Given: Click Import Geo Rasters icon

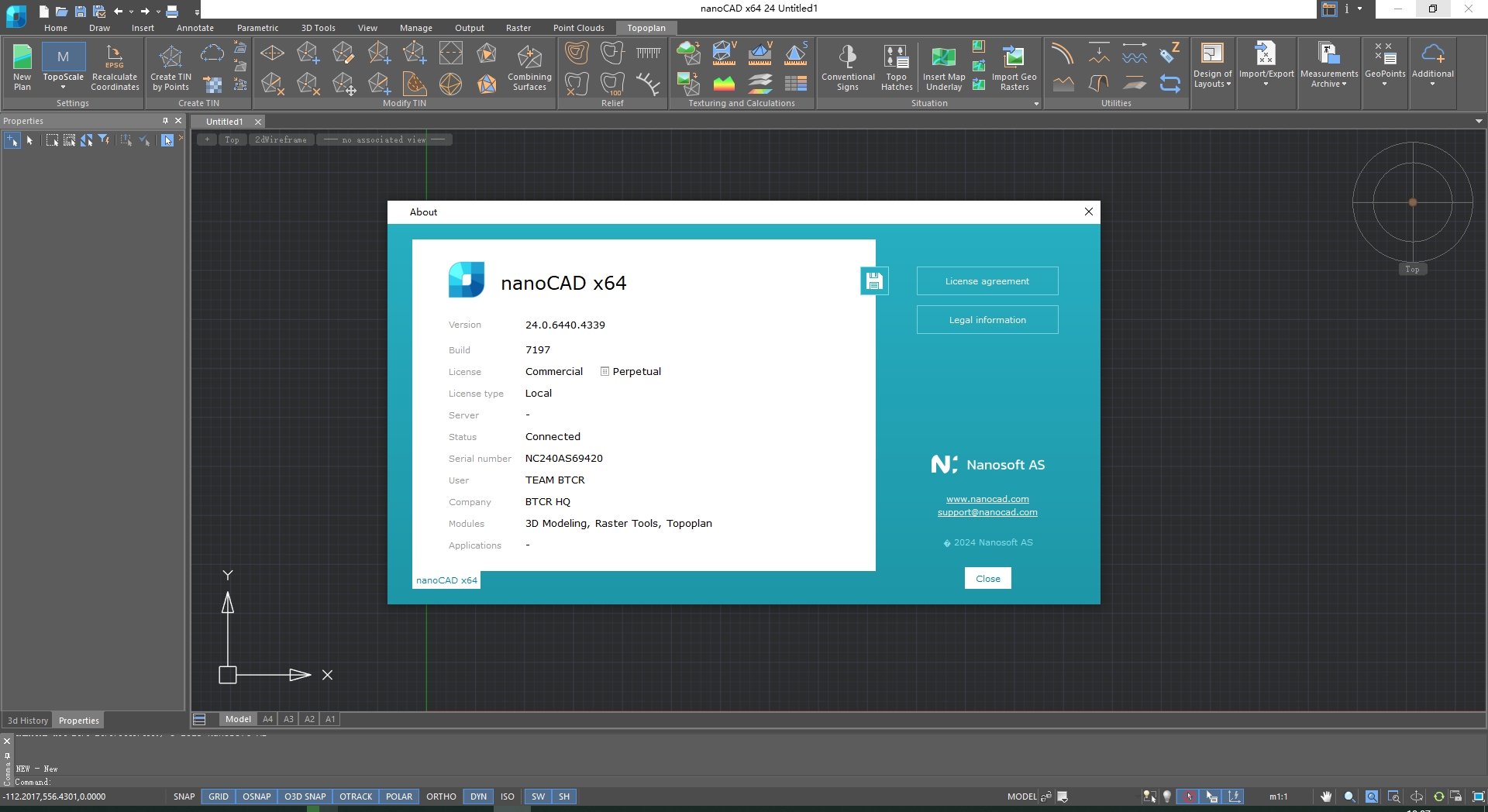Looking at the screenshot, I should [1014, 67].
